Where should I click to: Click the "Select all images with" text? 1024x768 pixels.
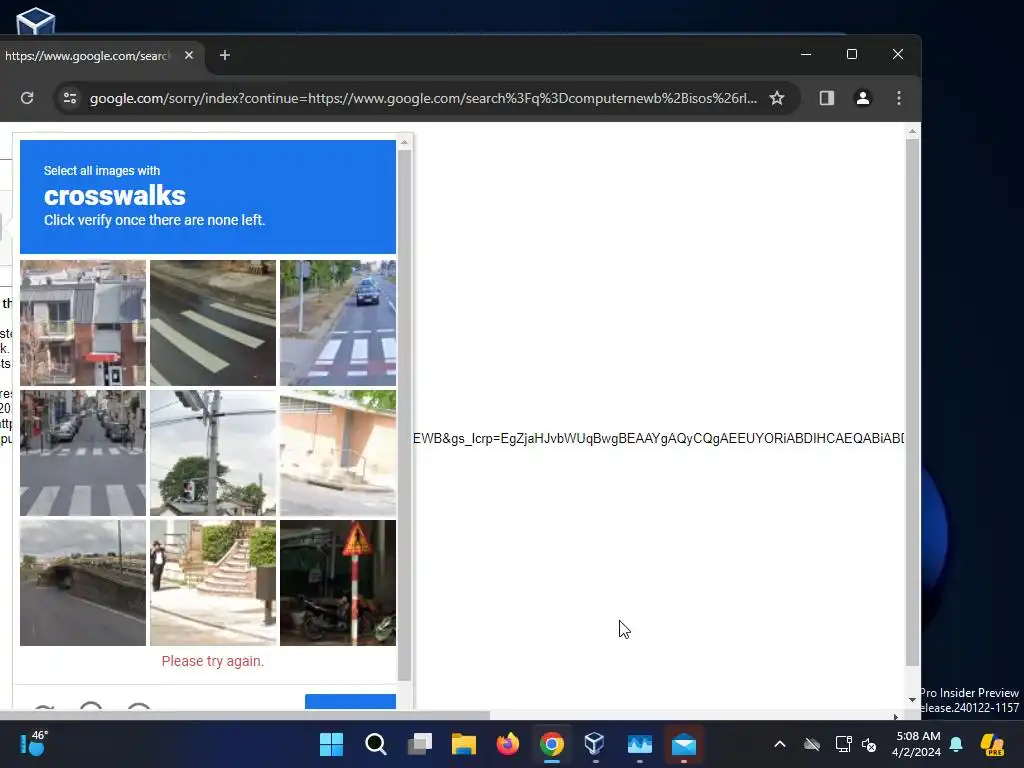pyautogui.click(x=102, y=170)
